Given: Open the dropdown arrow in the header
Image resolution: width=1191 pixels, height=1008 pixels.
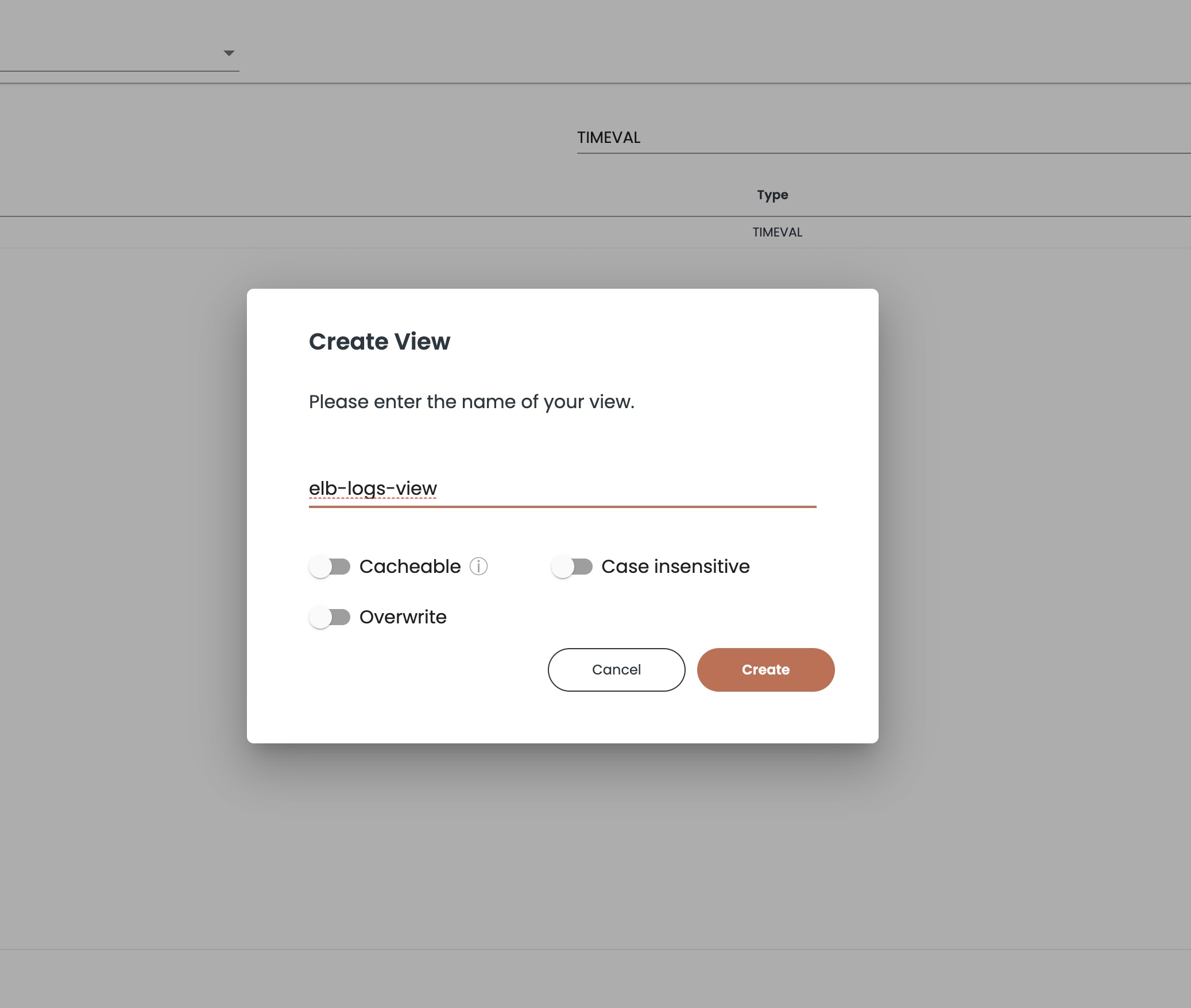Looking at the screenshot, I should [x=229, y=53].
